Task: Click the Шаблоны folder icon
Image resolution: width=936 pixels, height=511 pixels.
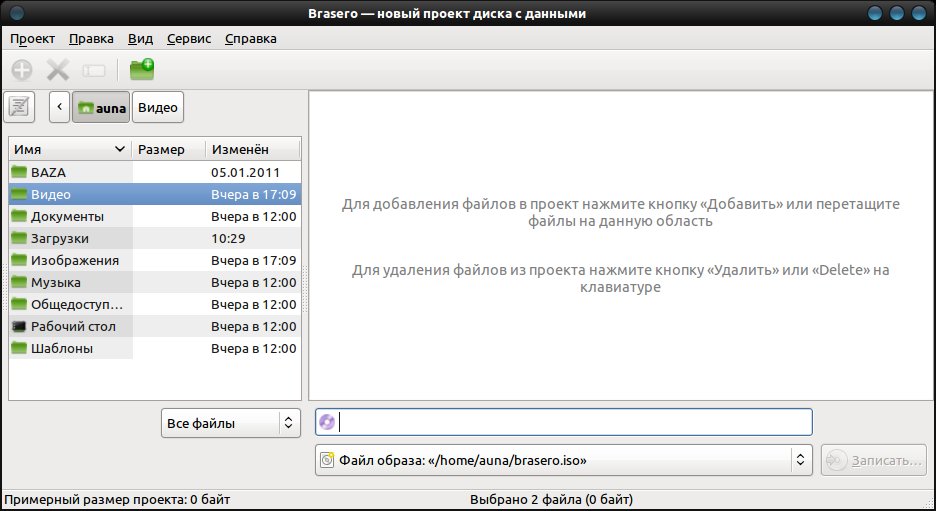Action: 19,349
